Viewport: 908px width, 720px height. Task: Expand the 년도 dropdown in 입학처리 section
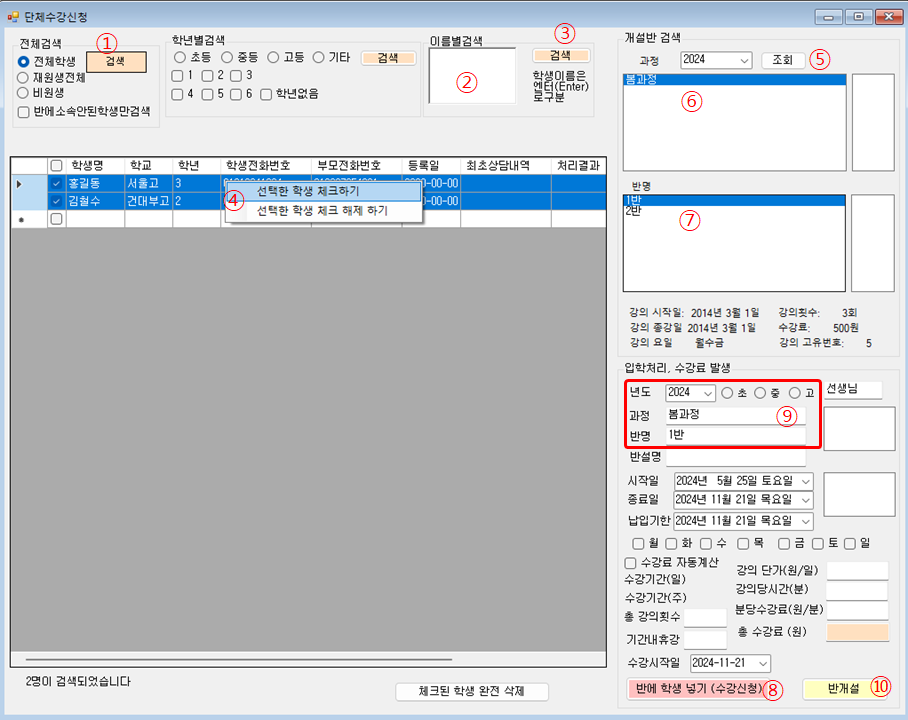coord(706,393)
